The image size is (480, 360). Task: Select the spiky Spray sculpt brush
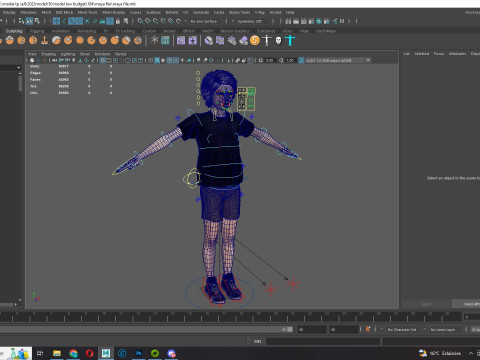[80, 41]
